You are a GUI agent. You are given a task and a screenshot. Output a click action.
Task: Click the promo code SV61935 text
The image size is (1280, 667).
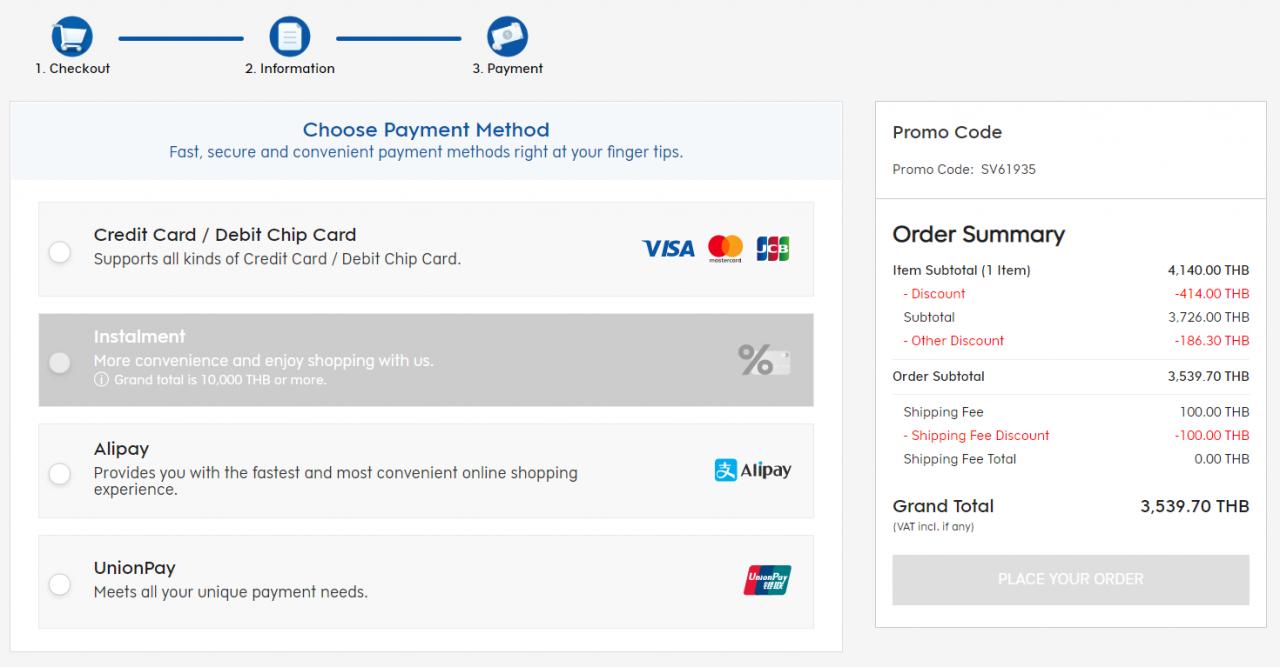point(1008,170)
